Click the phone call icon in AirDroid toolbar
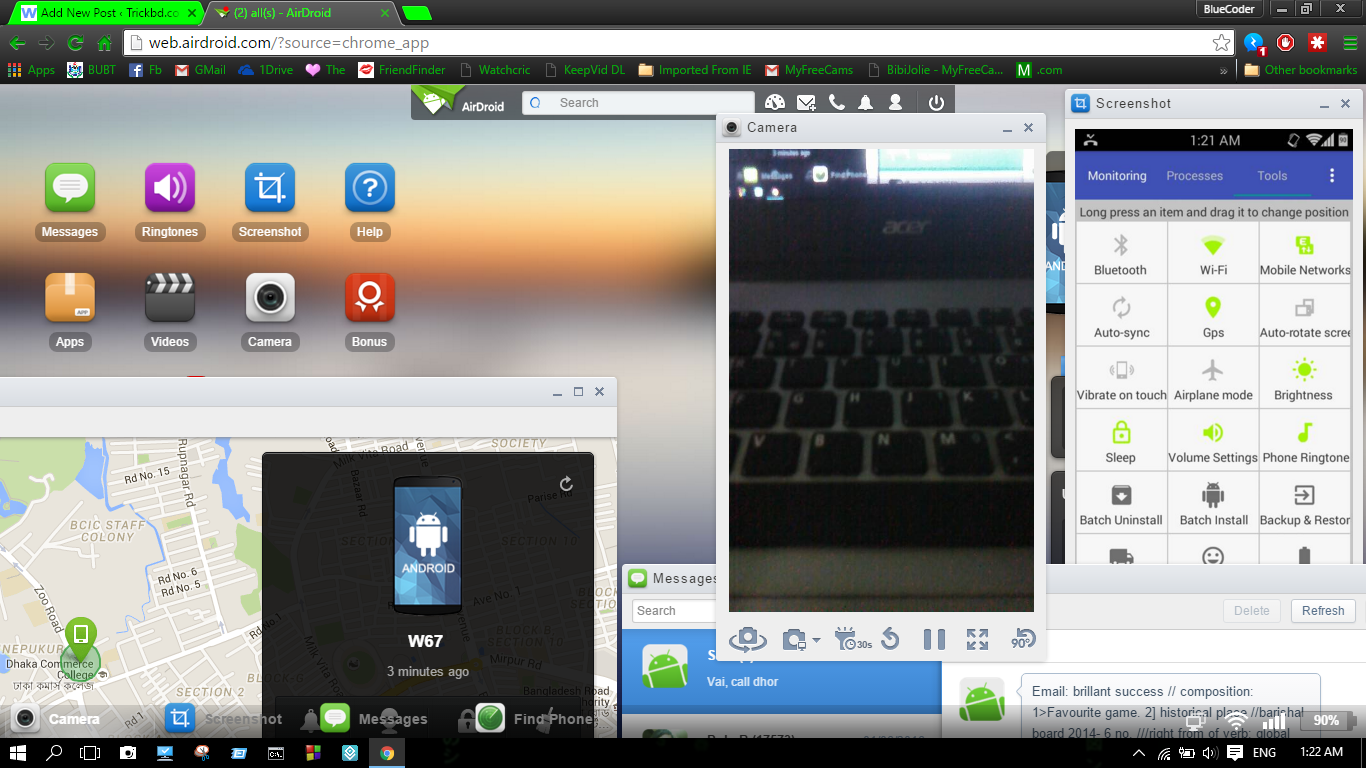The width and height of the screenshot is (1366, 768). pyautogui.click(x=837, y=103)
